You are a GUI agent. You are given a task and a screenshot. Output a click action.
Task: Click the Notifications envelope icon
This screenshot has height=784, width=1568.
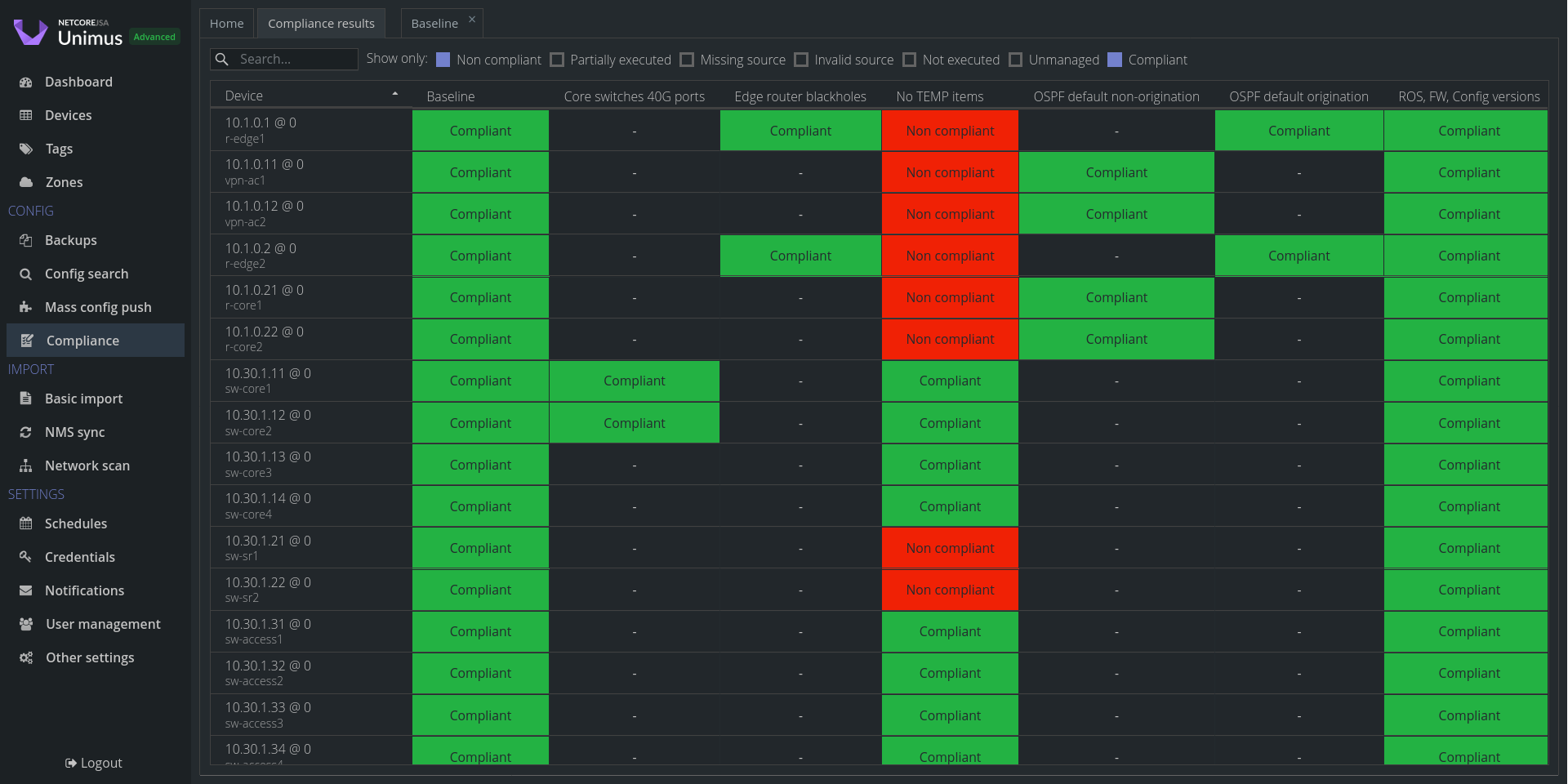click(26, 590)
